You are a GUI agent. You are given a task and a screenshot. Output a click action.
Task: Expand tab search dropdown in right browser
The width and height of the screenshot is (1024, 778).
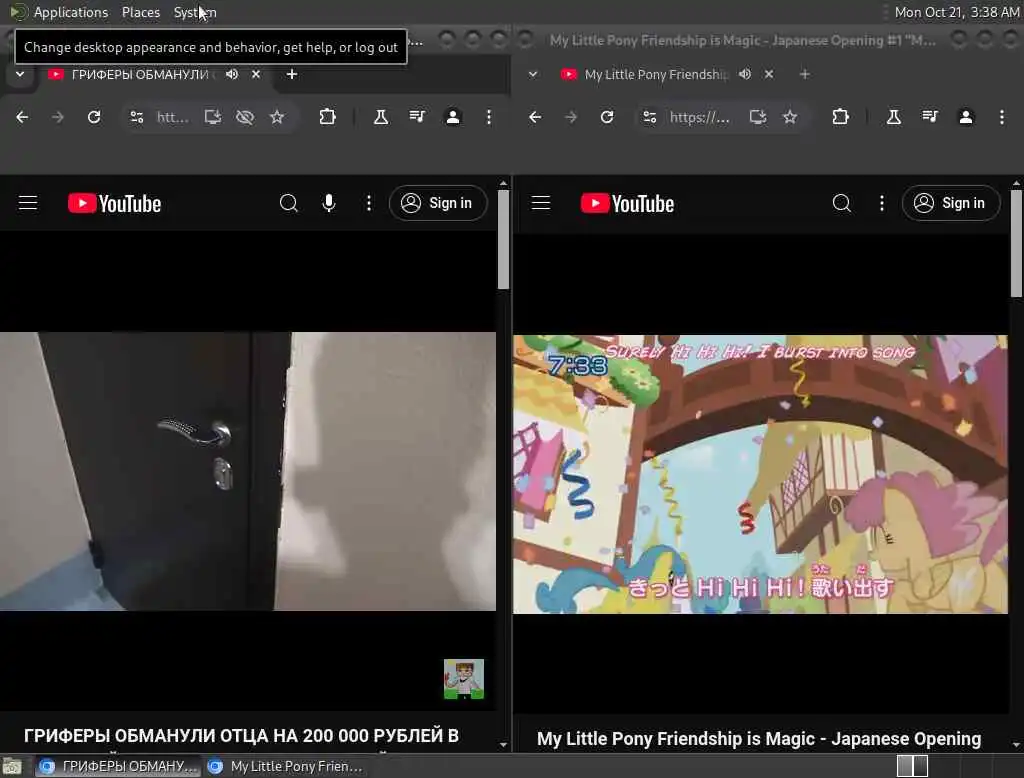(533, 74)
